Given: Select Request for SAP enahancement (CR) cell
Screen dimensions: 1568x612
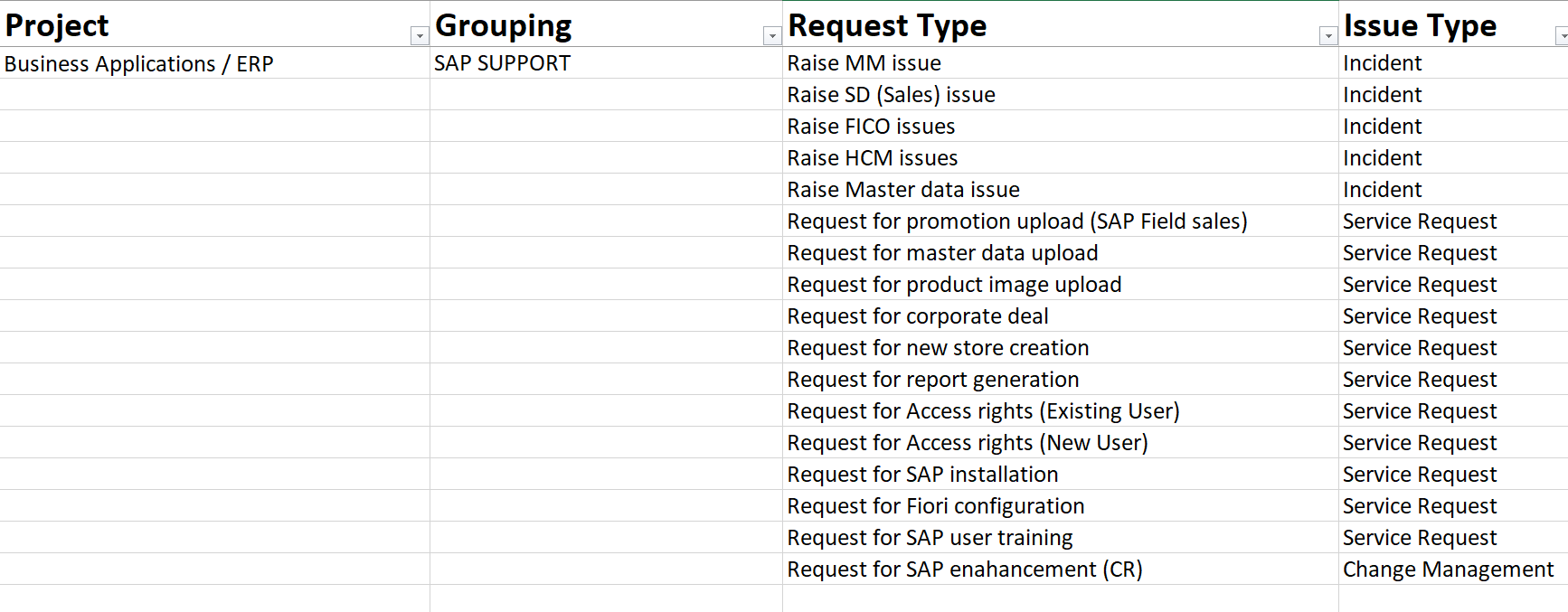Looking at the screenshot, I should click(x=1060, y=570).
